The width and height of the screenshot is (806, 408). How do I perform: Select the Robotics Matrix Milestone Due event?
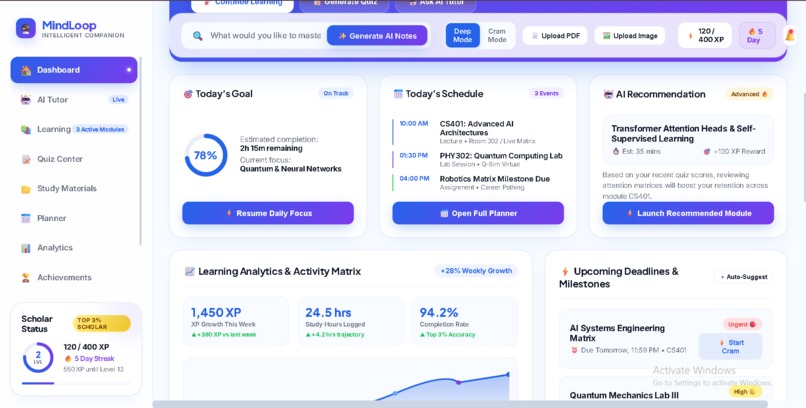coord(478,182)
